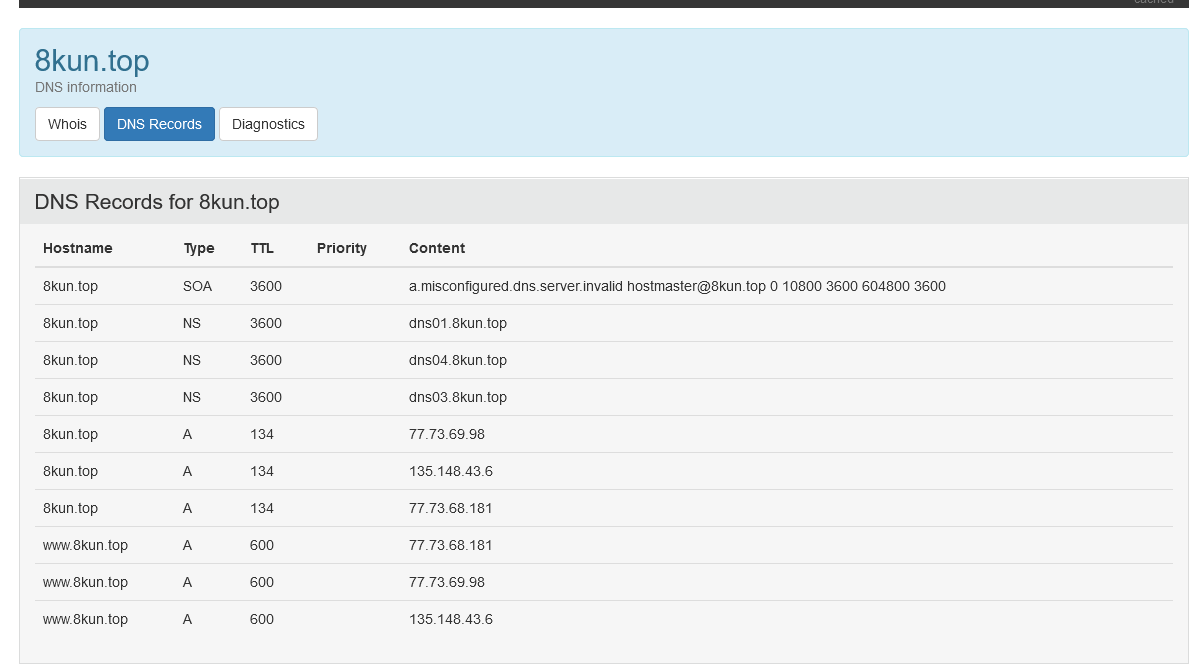Click TTL 600 beside 135.148.43.6
Viewport: 1200px width, 672px height.
(262, 619)
